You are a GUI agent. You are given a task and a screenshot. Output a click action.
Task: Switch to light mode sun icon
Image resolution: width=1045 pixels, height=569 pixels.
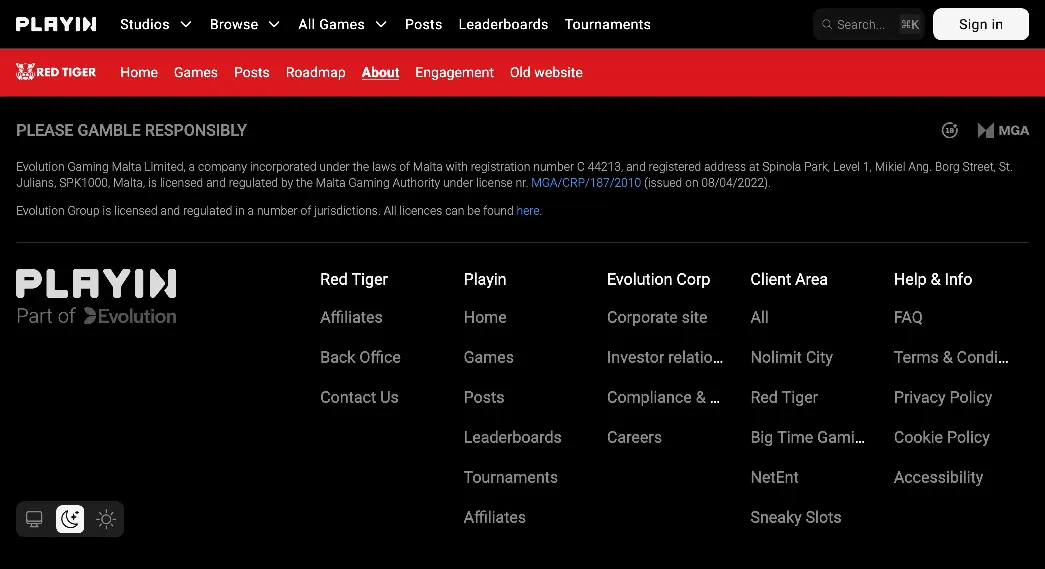click(106, 519)
